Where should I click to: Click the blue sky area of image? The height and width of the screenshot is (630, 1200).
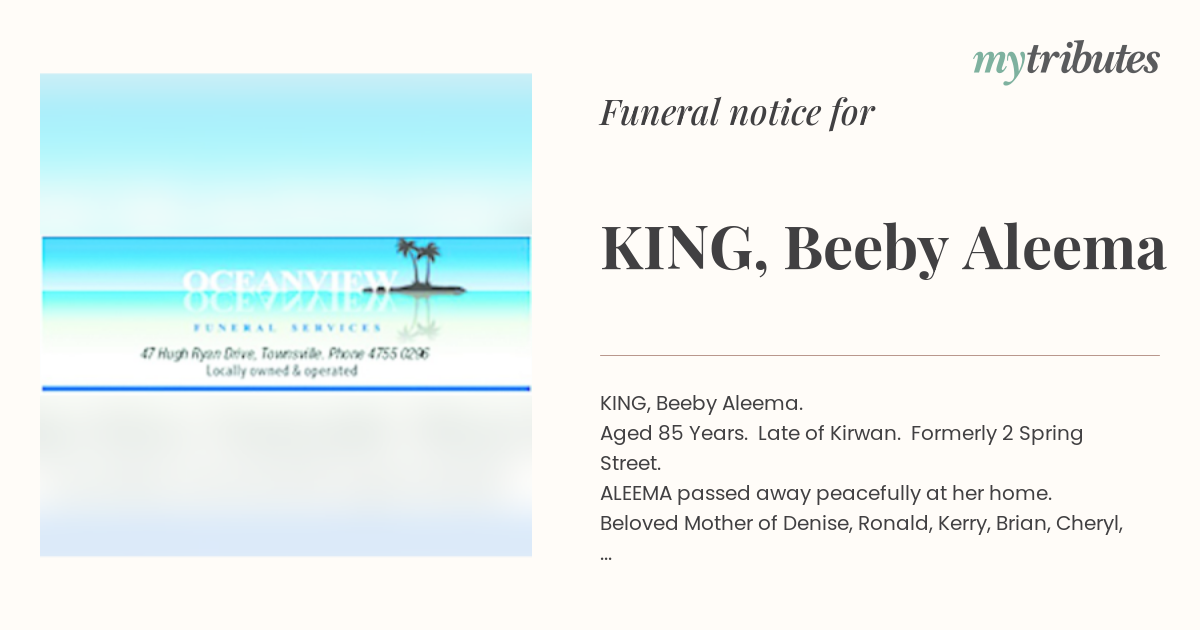coord(286,150)
